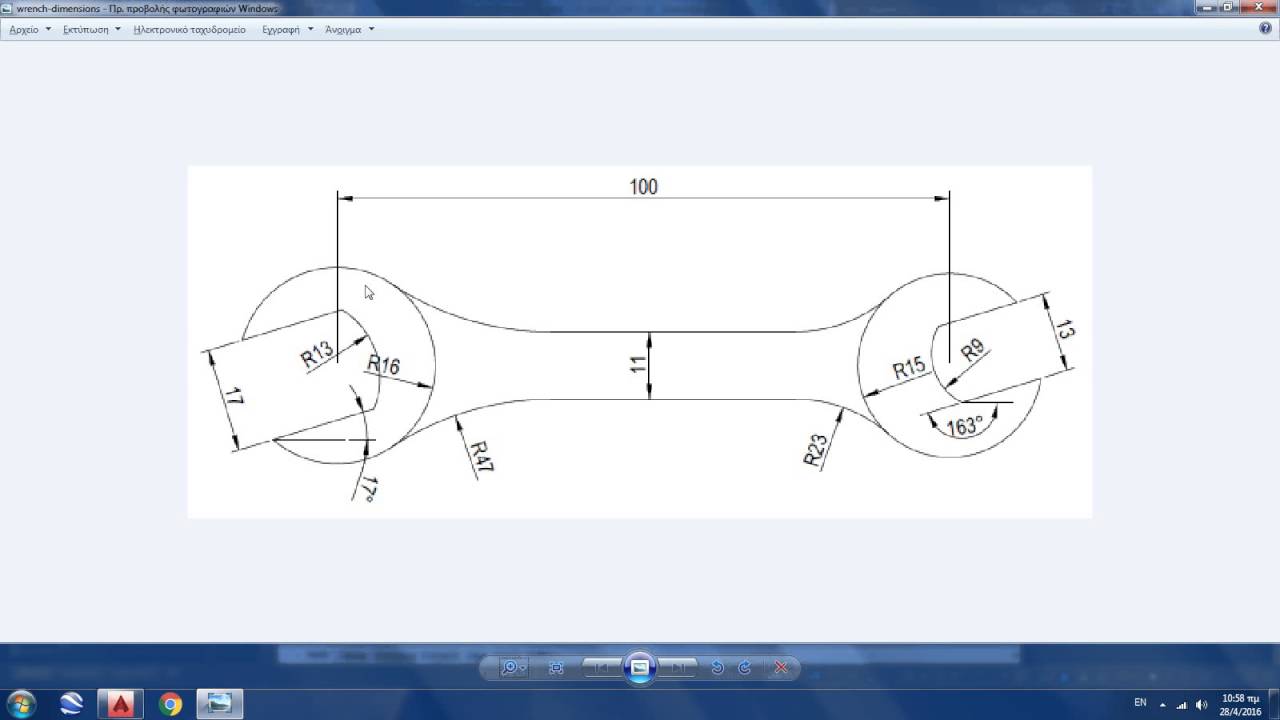This screenshot has width=1280, height=720.
Task: Open the Windows Start menu
Action: tap(21, 704)
